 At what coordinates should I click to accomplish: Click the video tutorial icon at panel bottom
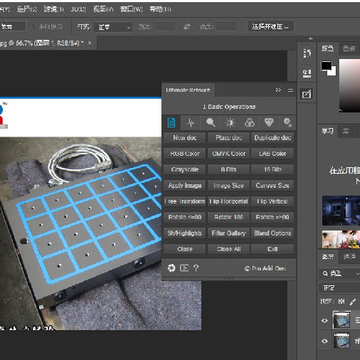184,268
